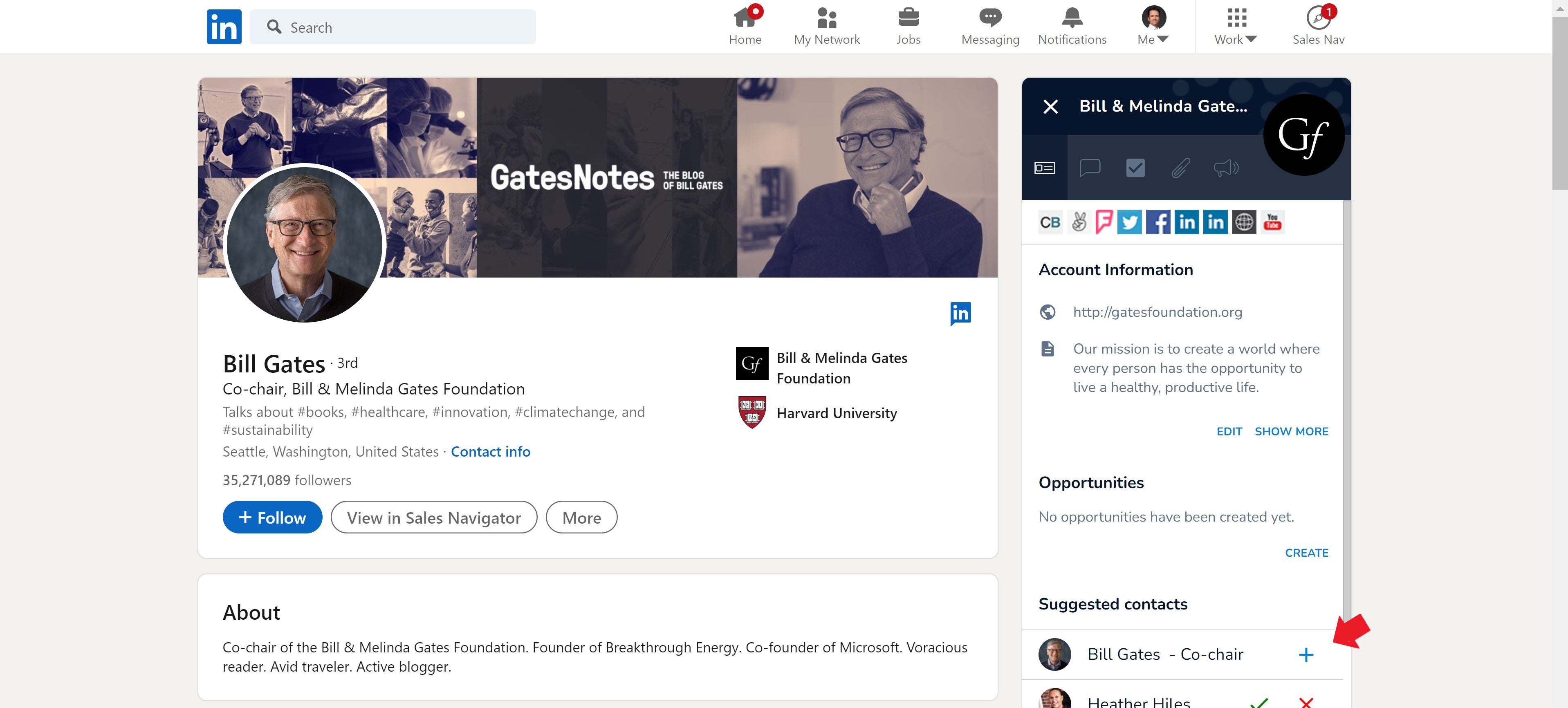
Task: Click the YouTube social icon
Action: pyautogui.click(x=1272, y=222)
